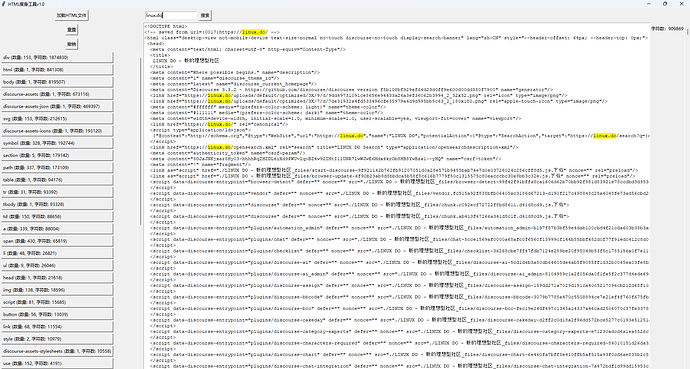690x369 pixels.
Task: Select the table tag button
Action: (x=57, y=180)
